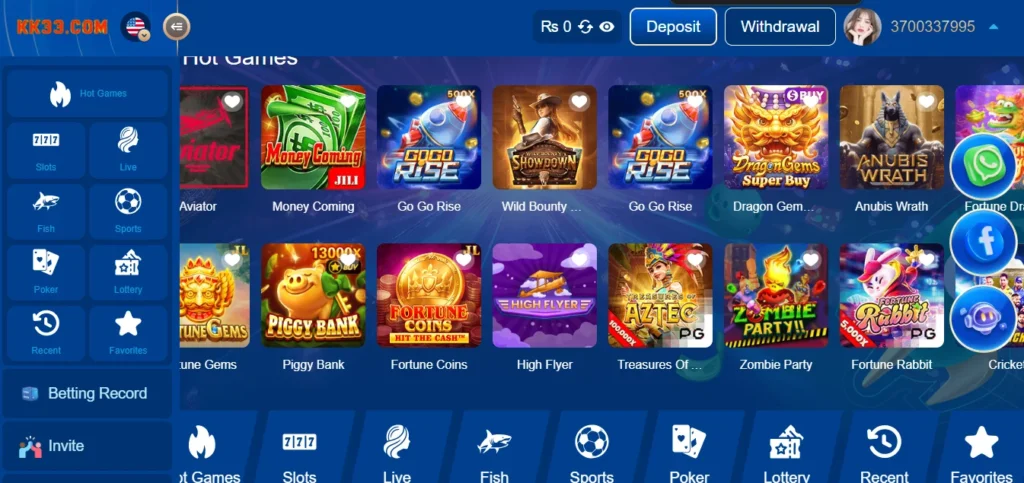The width and height of the screenshot is (1024, 483).
Task: Open Lottery in the left sidebar
Action: (x=128, y=272)
